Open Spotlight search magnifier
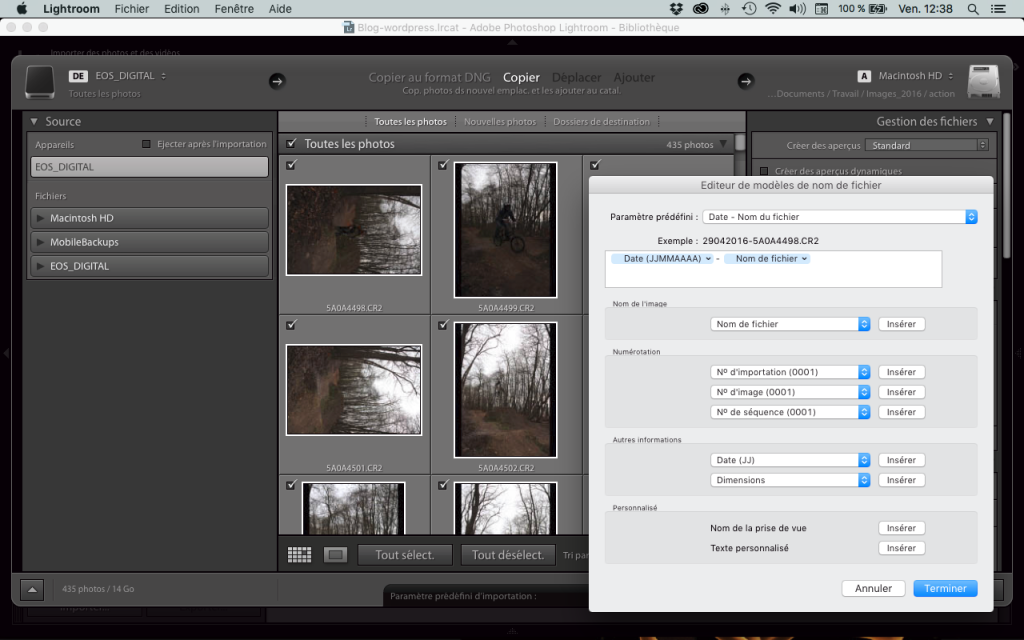Image resolution: width=1024 pixels, height=640 pixels. pos(973,8)
